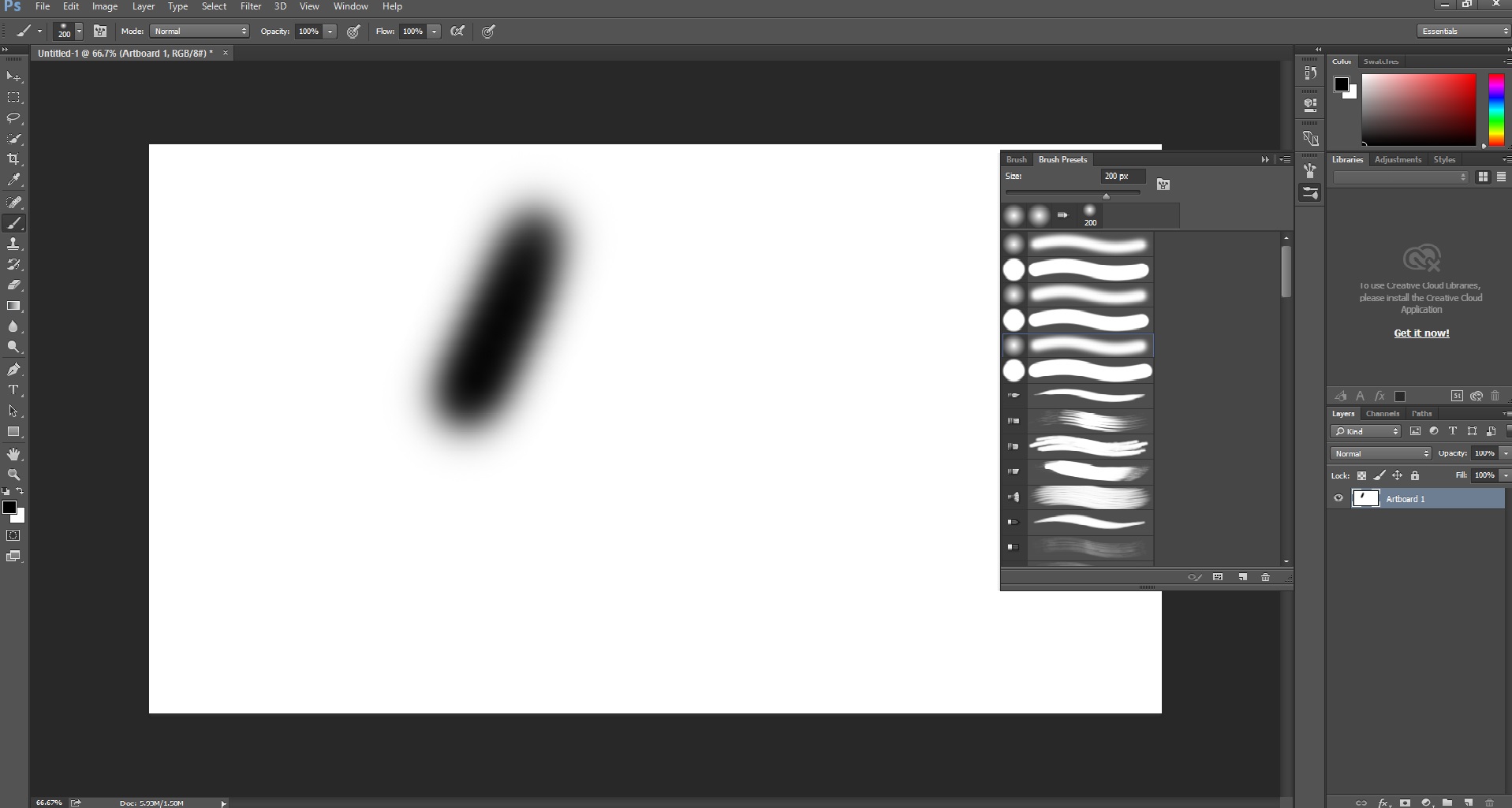Viewport: 1512px width, 808px height.
Task: Pick the Eyedropper tool
Action: tap(13, 181)
